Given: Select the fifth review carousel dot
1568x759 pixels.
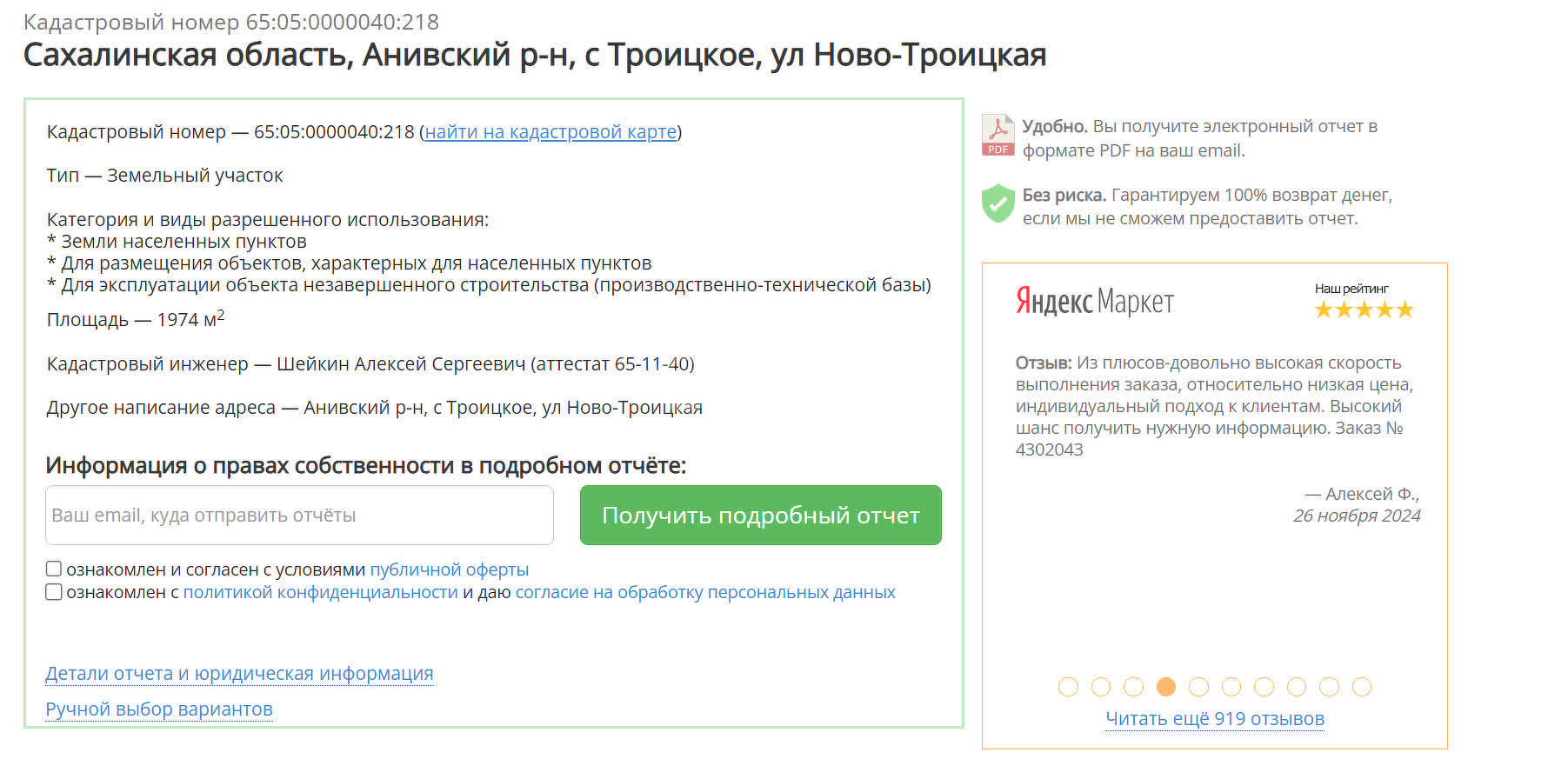Looking at the screenshot, I should pos(1198,687).
